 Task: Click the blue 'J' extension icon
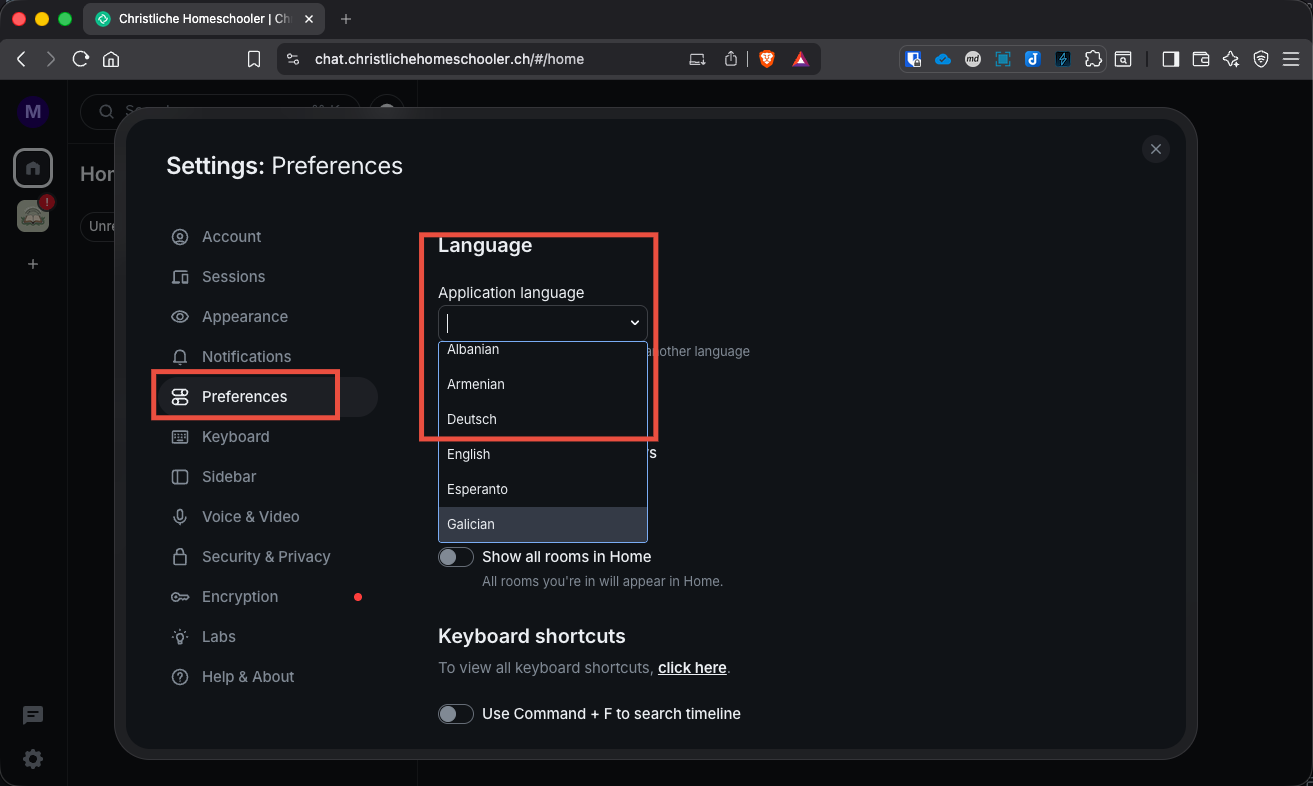1033,59
